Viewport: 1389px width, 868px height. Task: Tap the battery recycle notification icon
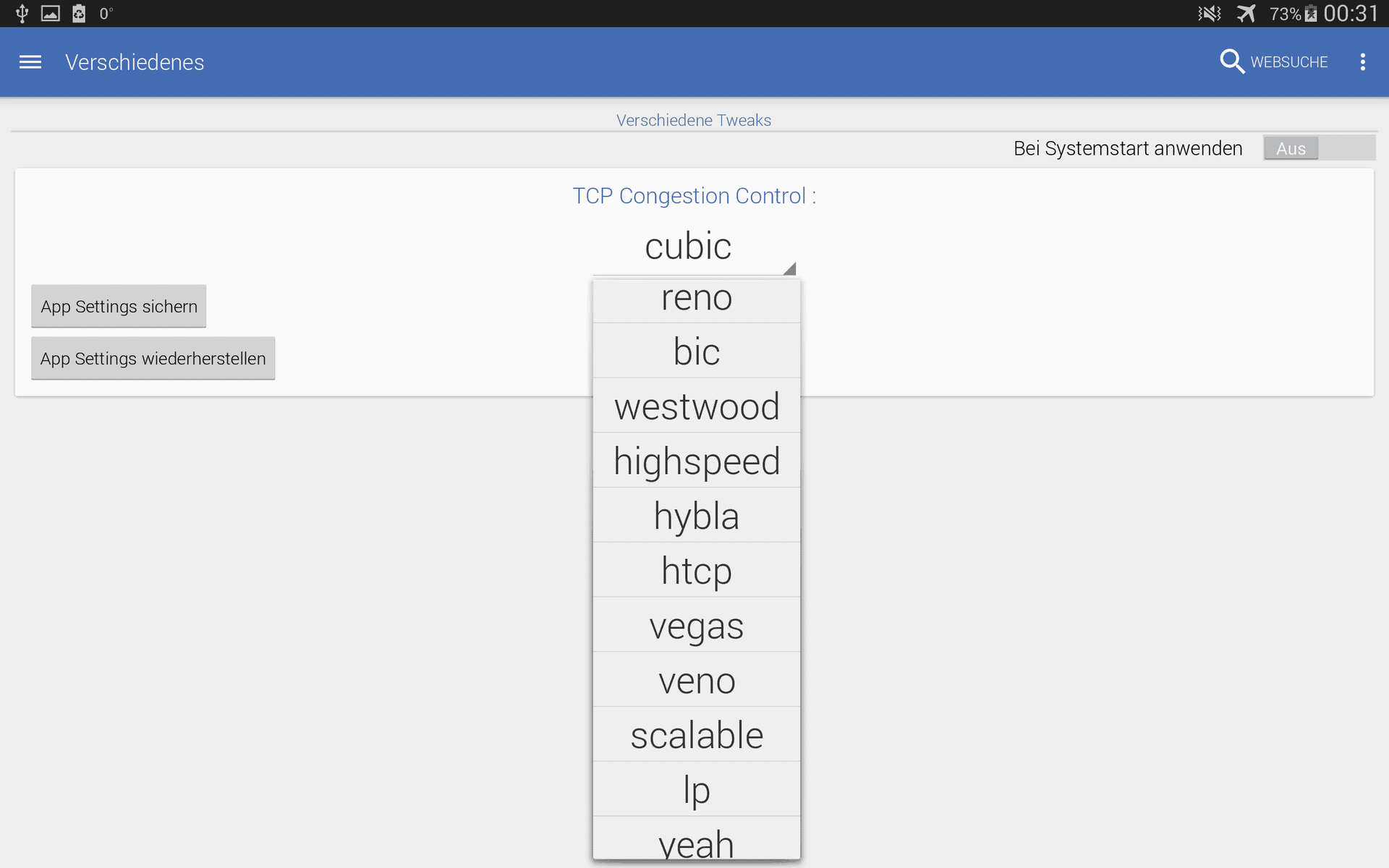[x=79, y=13]
